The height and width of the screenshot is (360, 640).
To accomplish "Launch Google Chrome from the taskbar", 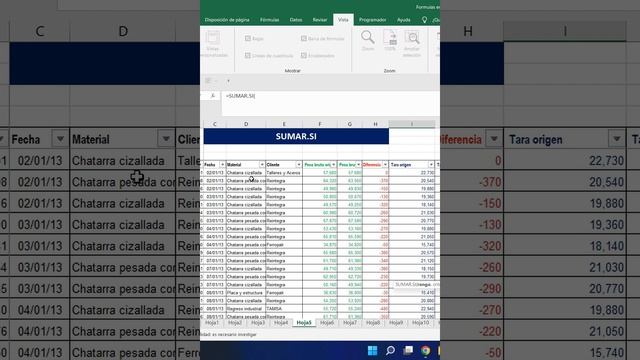I will pyautogui.click(x=425, y=351).
